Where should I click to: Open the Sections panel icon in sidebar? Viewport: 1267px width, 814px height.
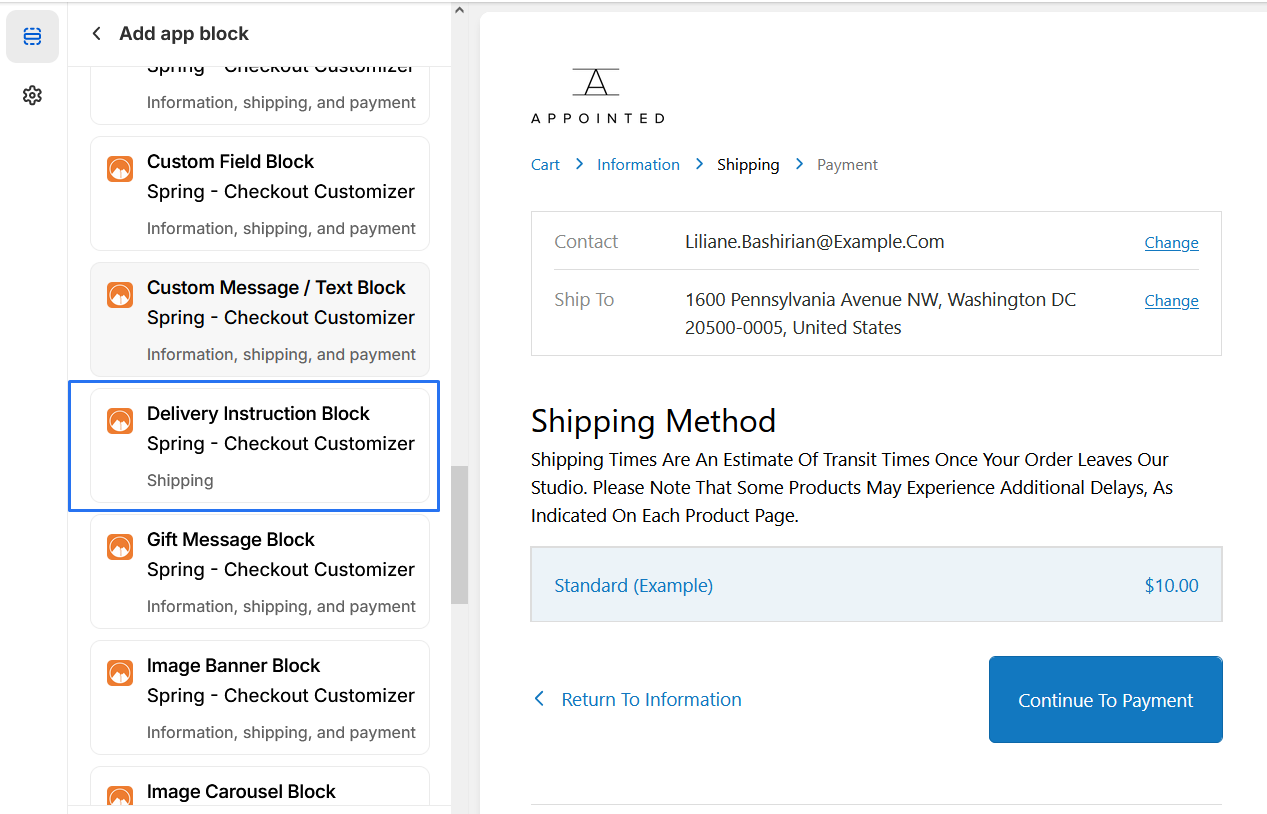[32, 37]
